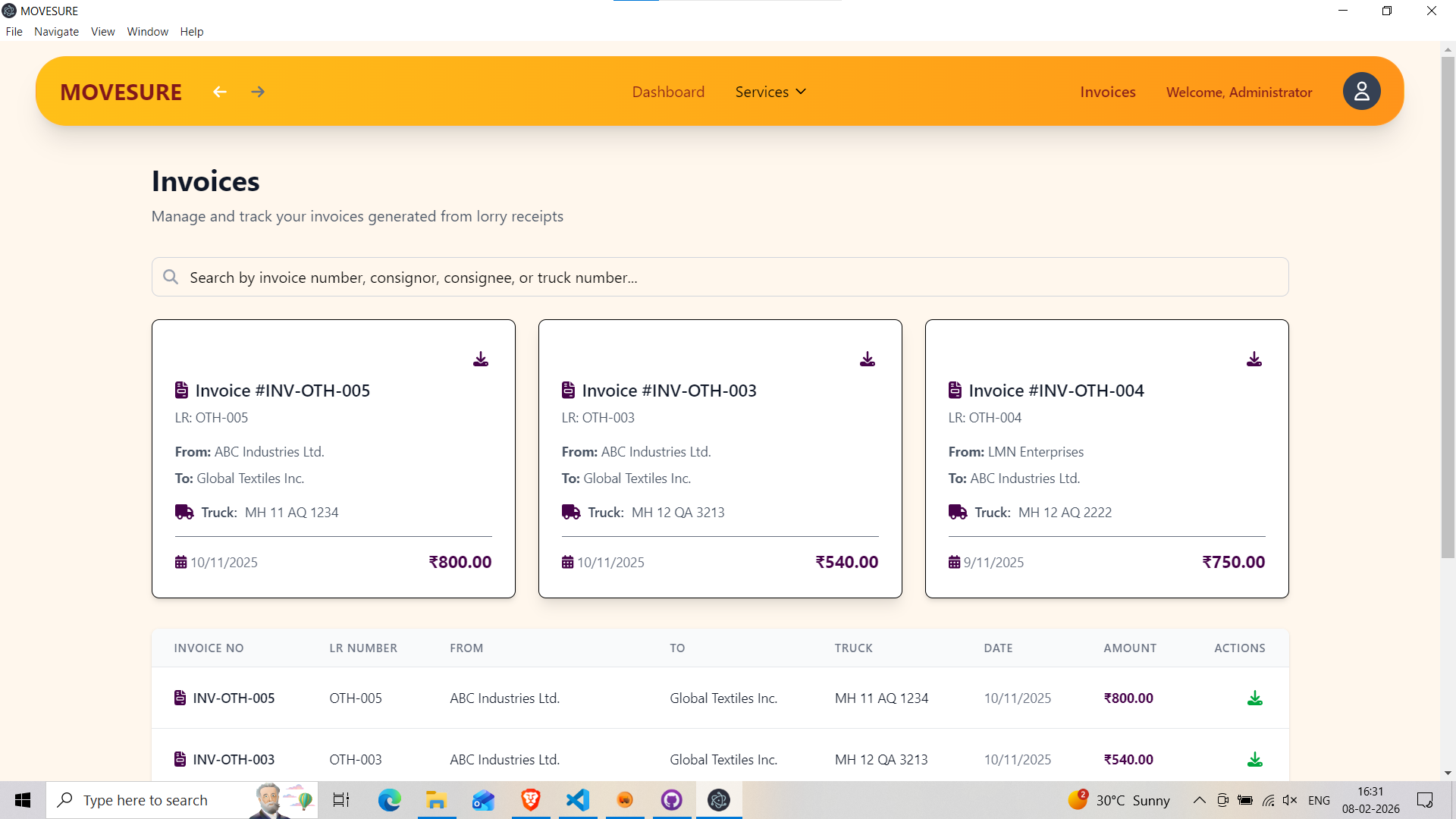The image size is (1456, 819).
Task: Click the MOVESURE logo
Action: [121, 92]
